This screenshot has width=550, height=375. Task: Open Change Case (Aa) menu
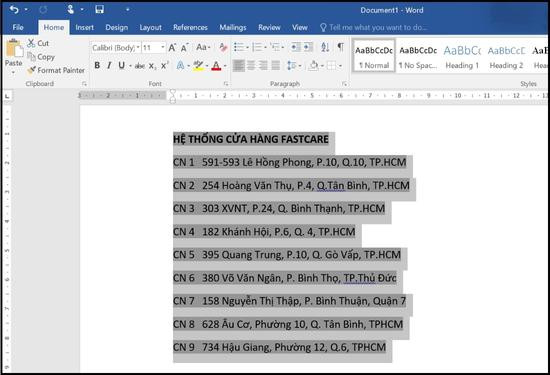click(203, 47)
